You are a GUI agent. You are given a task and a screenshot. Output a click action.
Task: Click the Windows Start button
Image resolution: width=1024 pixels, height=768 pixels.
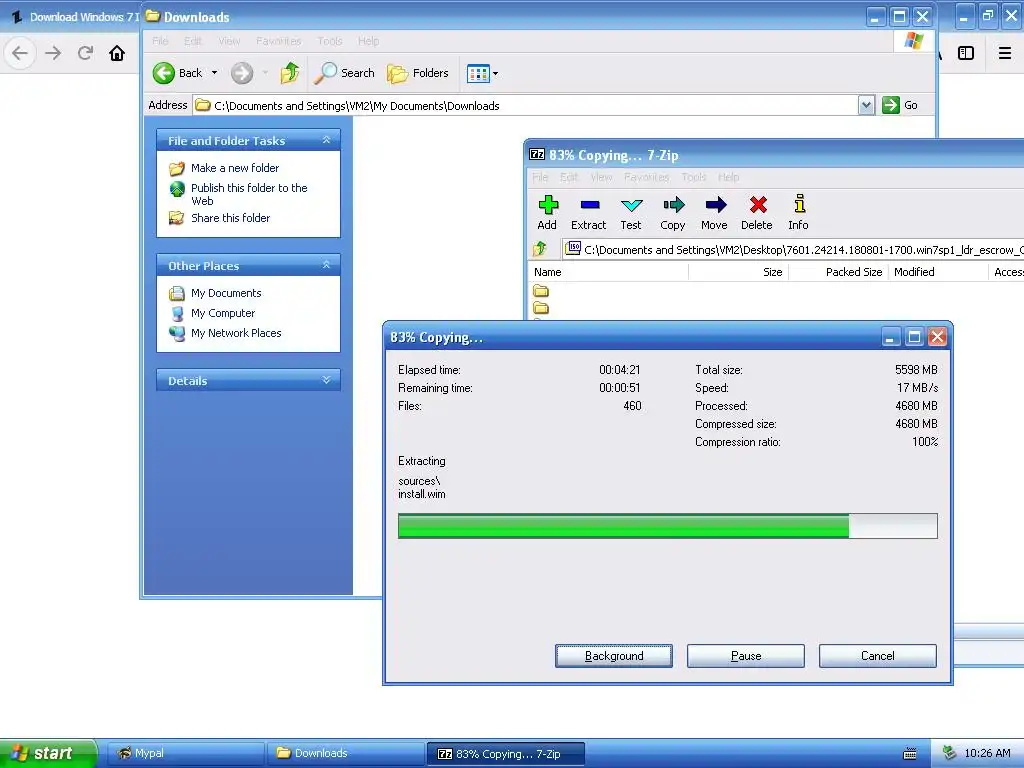pos(48,754)
